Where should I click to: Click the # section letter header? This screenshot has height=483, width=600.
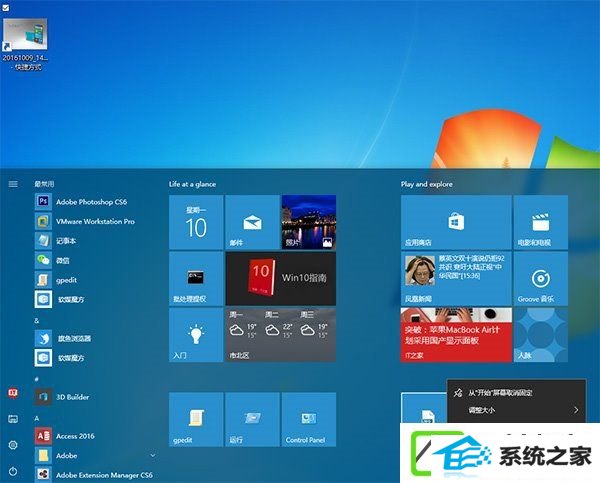coord(37,379)
